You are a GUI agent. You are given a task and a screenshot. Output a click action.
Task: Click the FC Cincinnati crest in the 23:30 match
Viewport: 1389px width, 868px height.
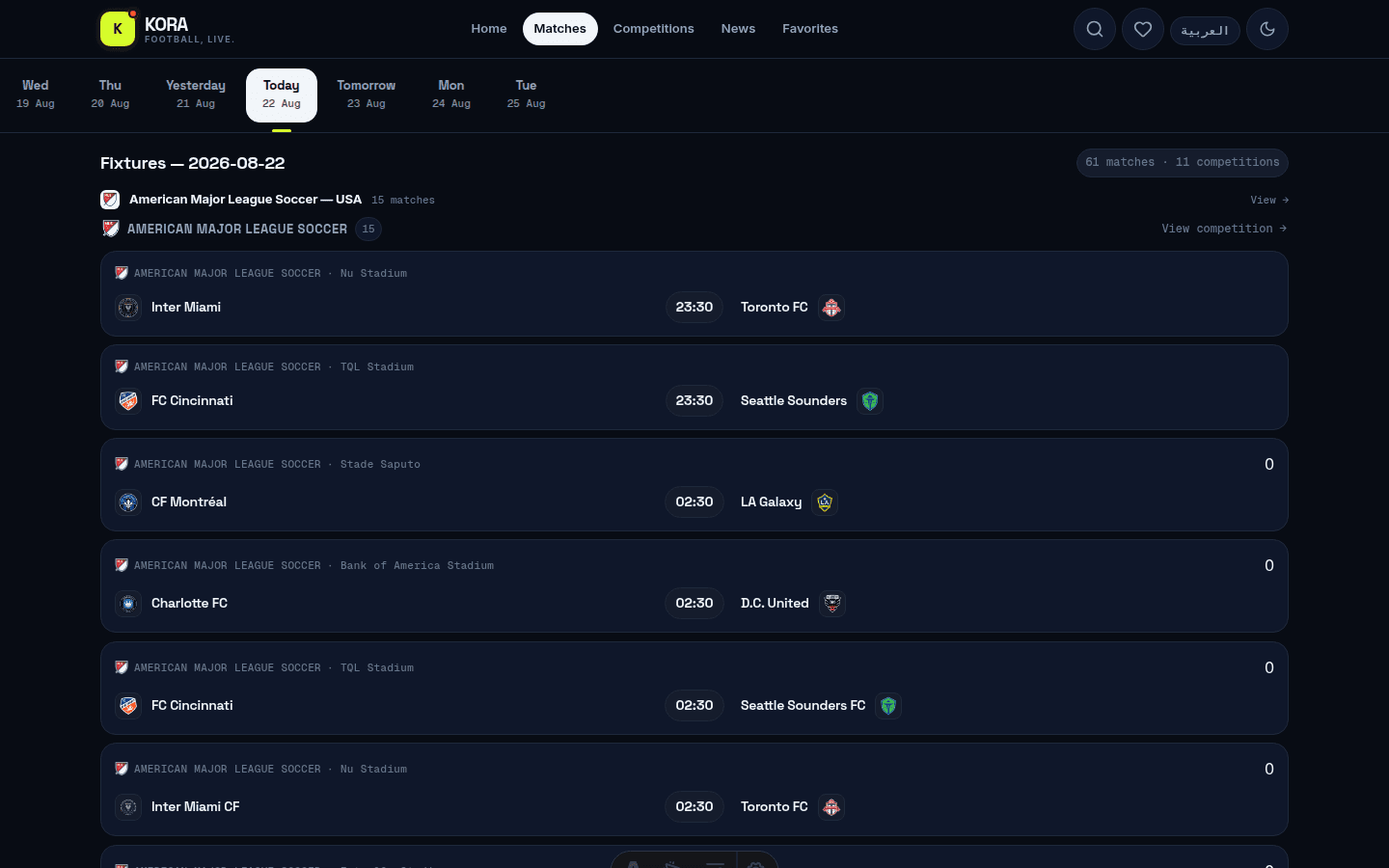pos(128,401)
